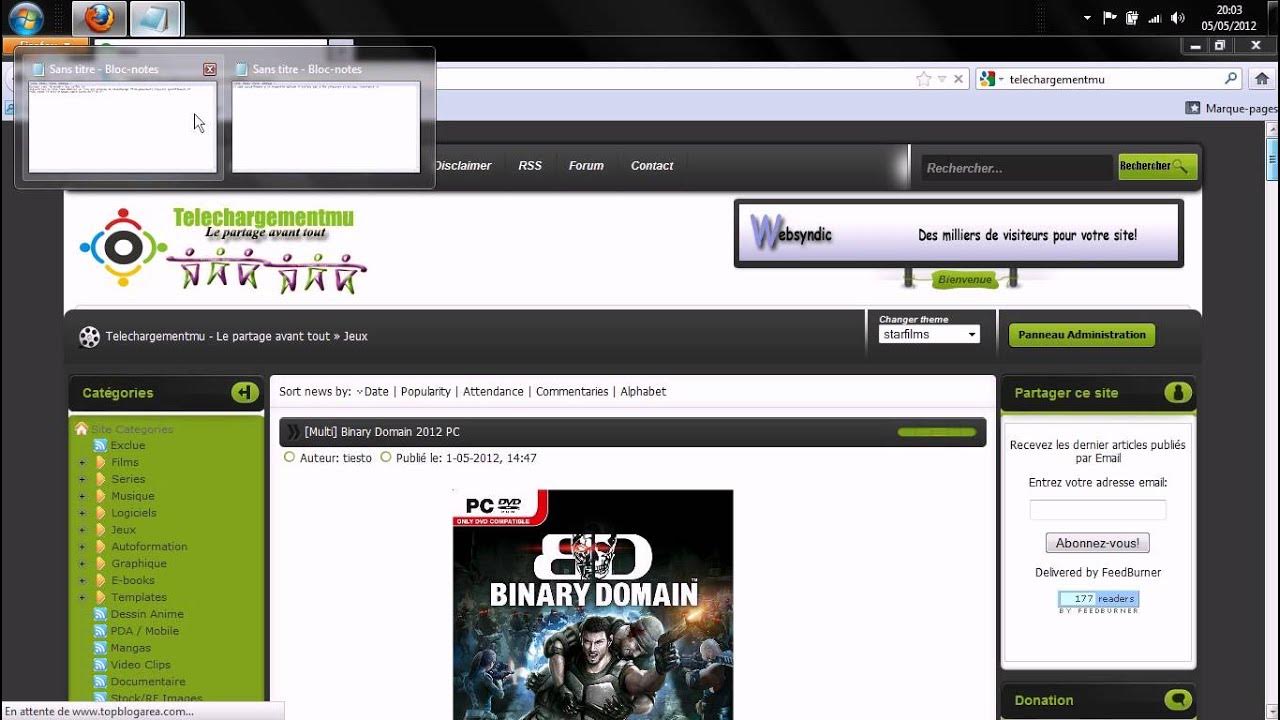The height and width of the screenshot is (720, 1280).
Task: Open the author tiesto link
Action: 357,458
